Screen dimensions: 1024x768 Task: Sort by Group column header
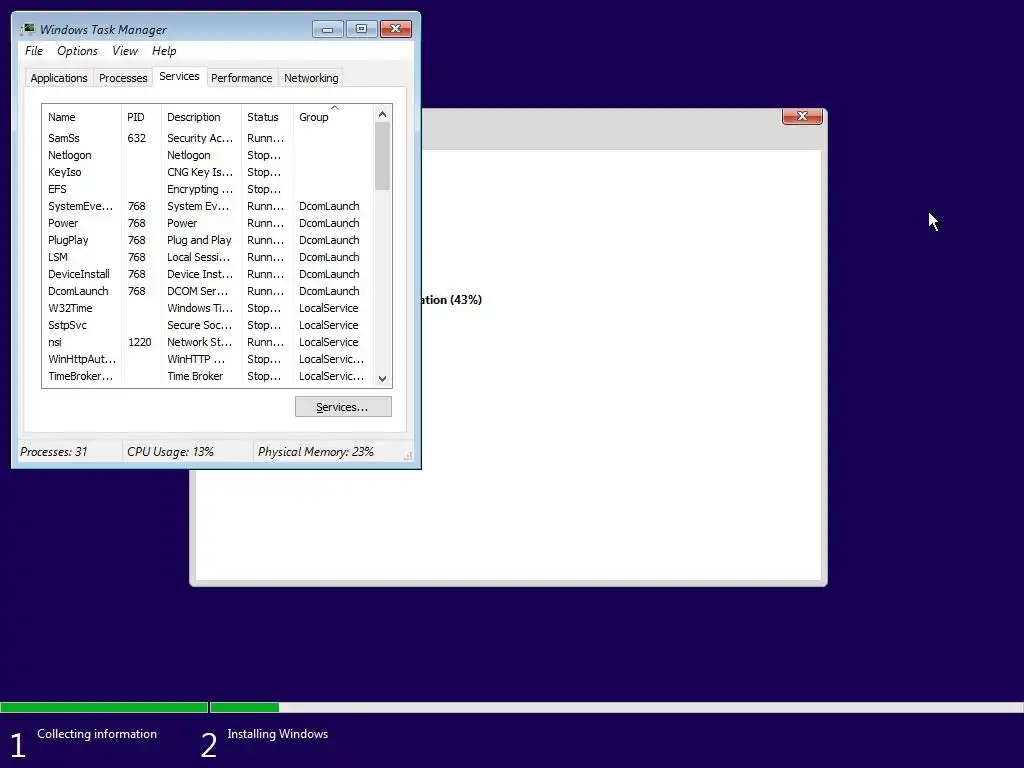[333, 117]
